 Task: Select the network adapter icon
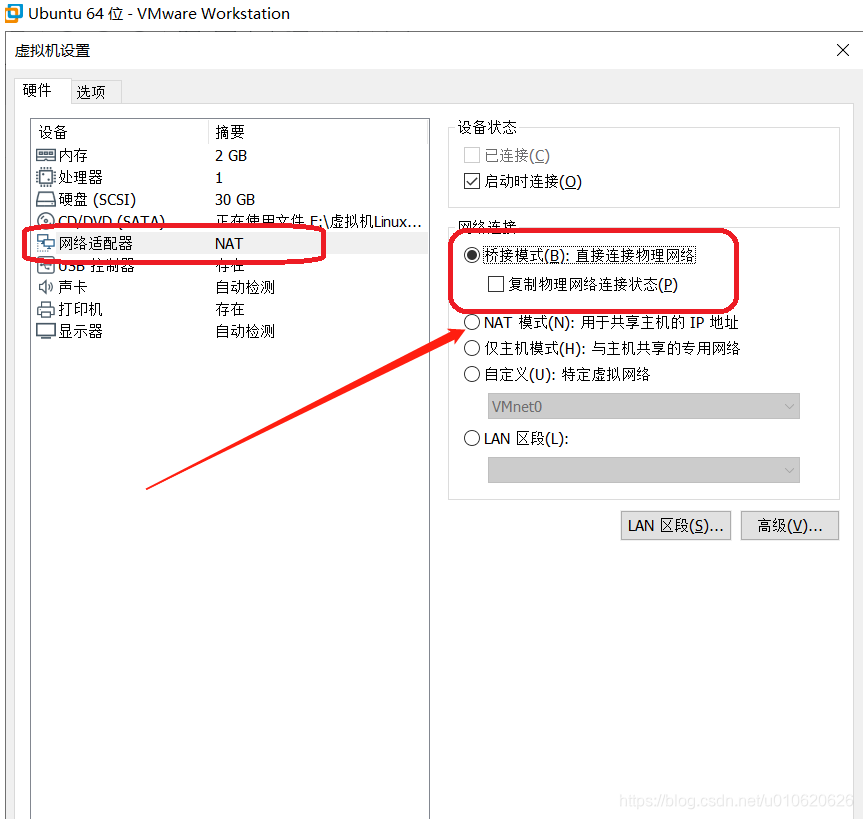[x=46, y=243]
